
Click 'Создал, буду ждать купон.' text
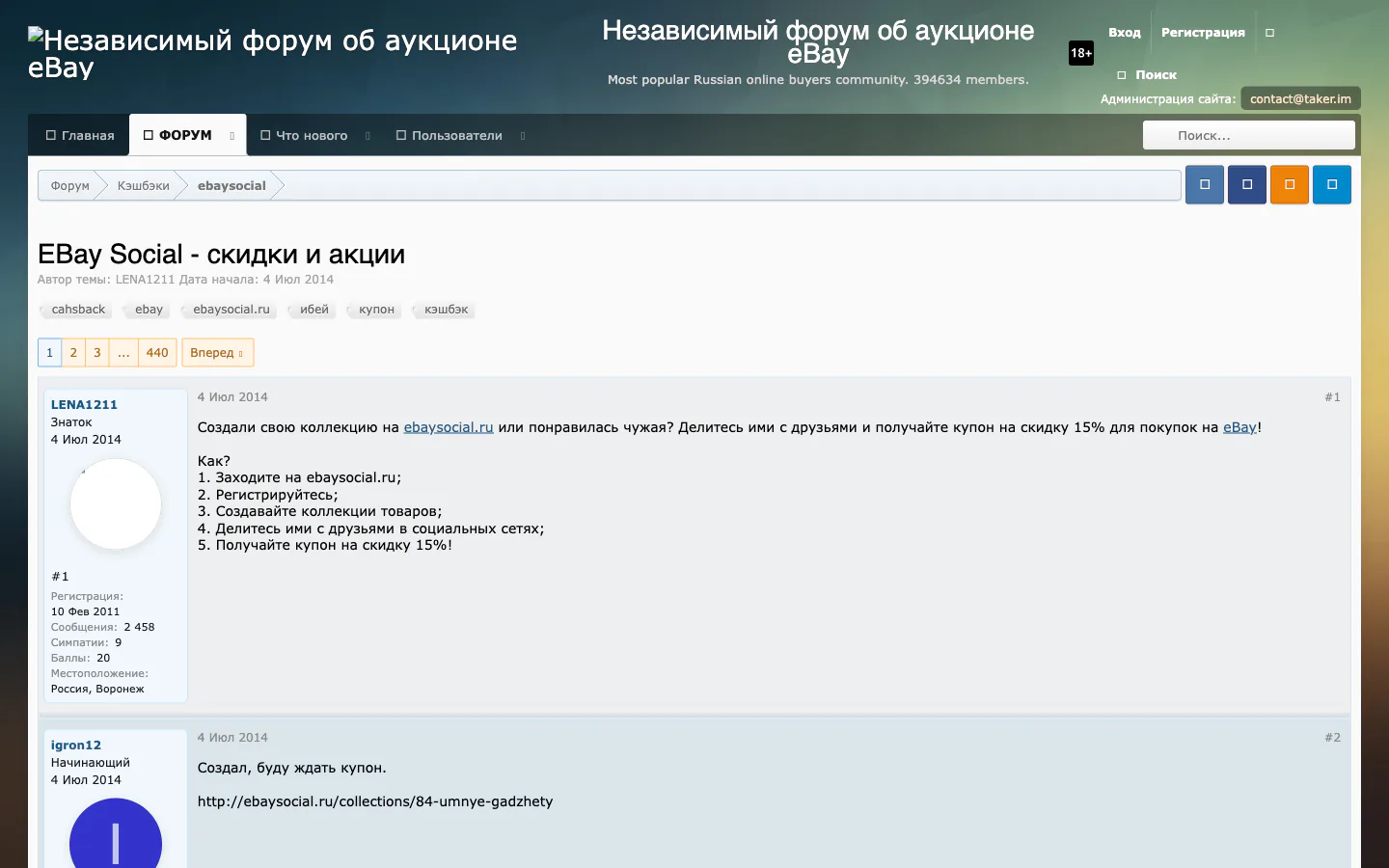coord(291,768)
